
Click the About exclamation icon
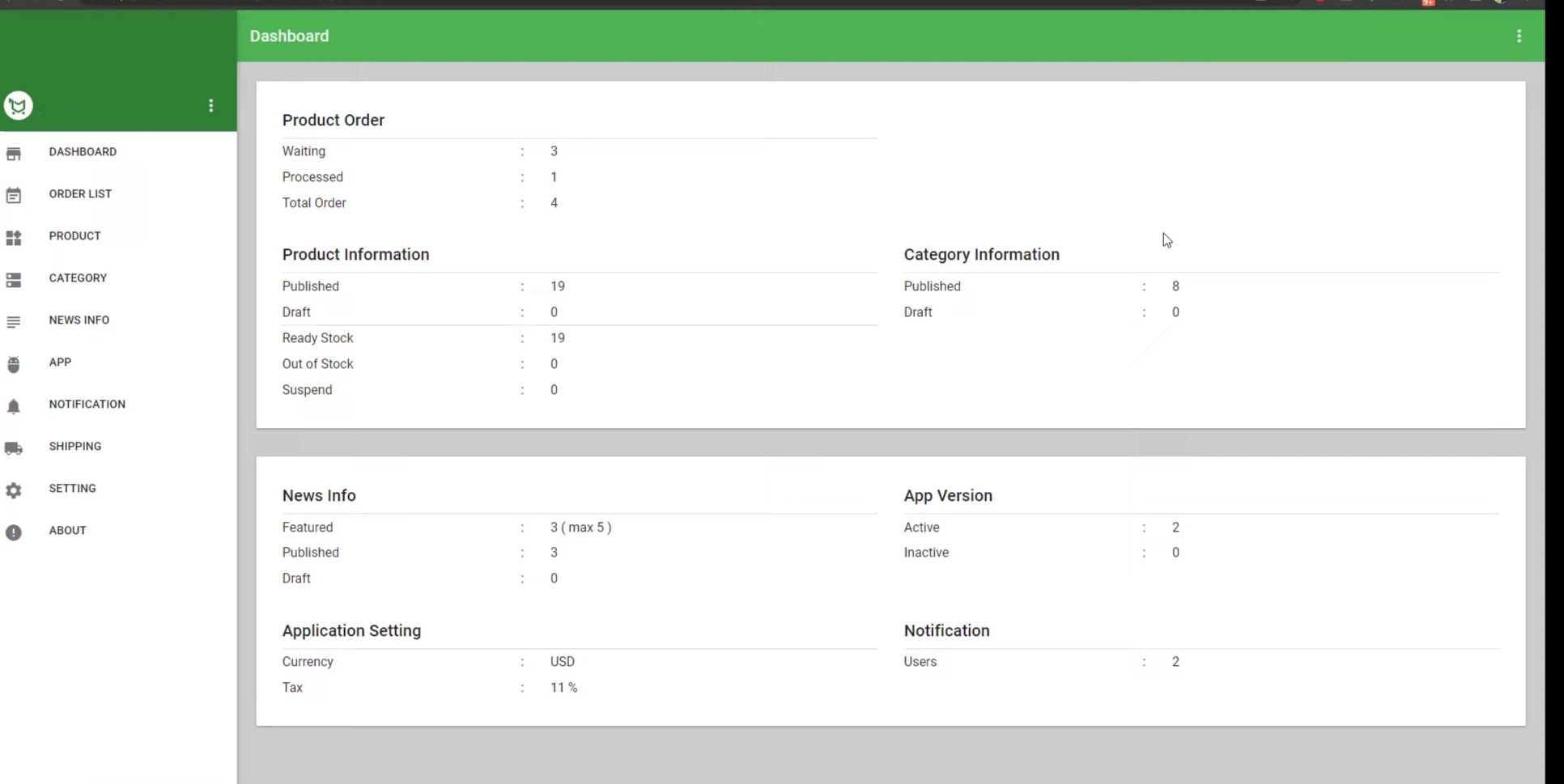(14, 532)
